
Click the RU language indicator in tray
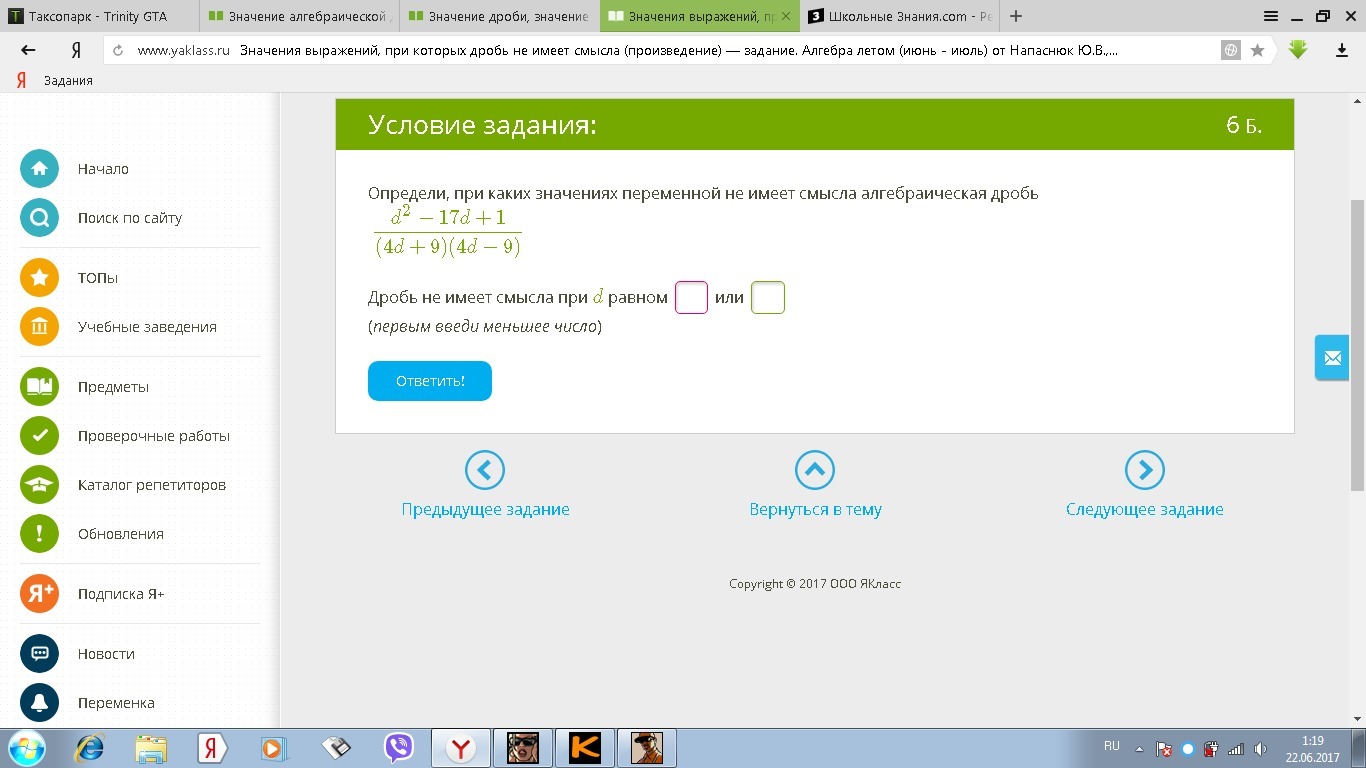1112,746
